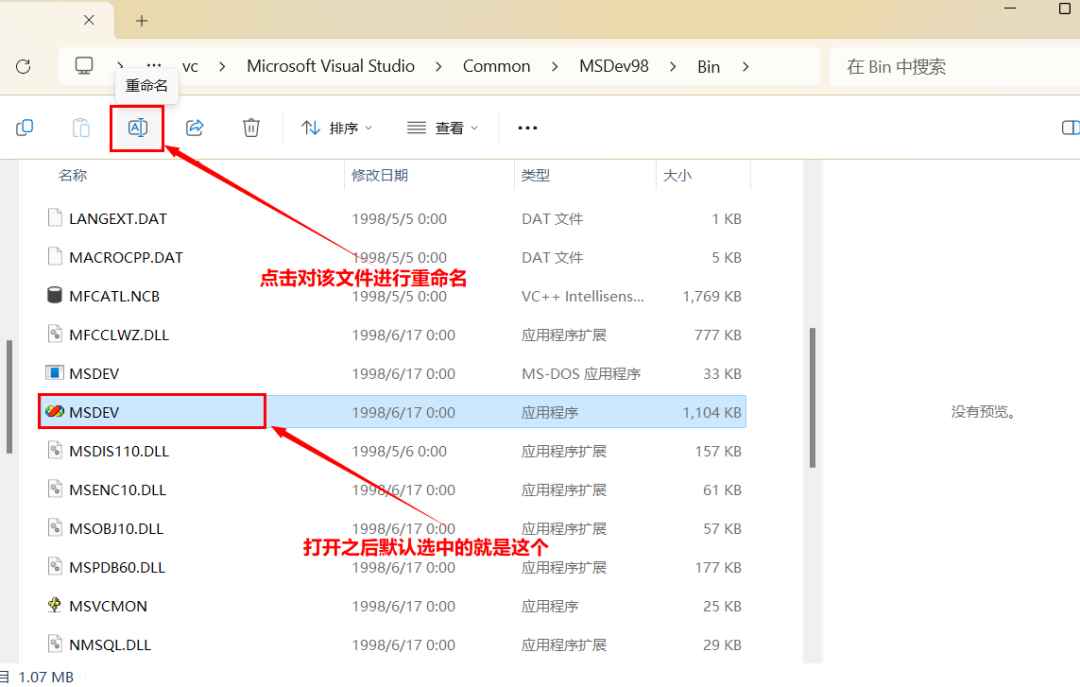Sort by the 大小 column header

pos(677,175)
